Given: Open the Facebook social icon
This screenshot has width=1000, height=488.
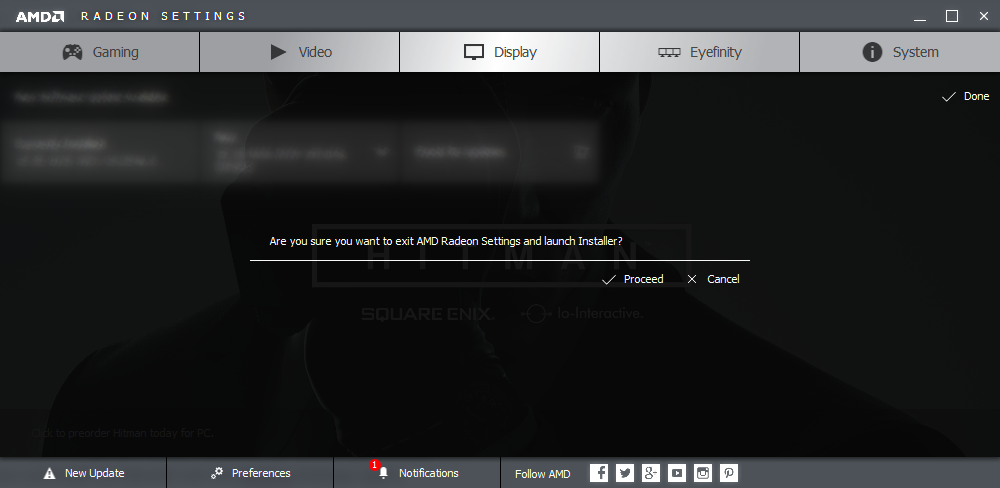Looking at the screenshot, I should click(x=599, y=473).
